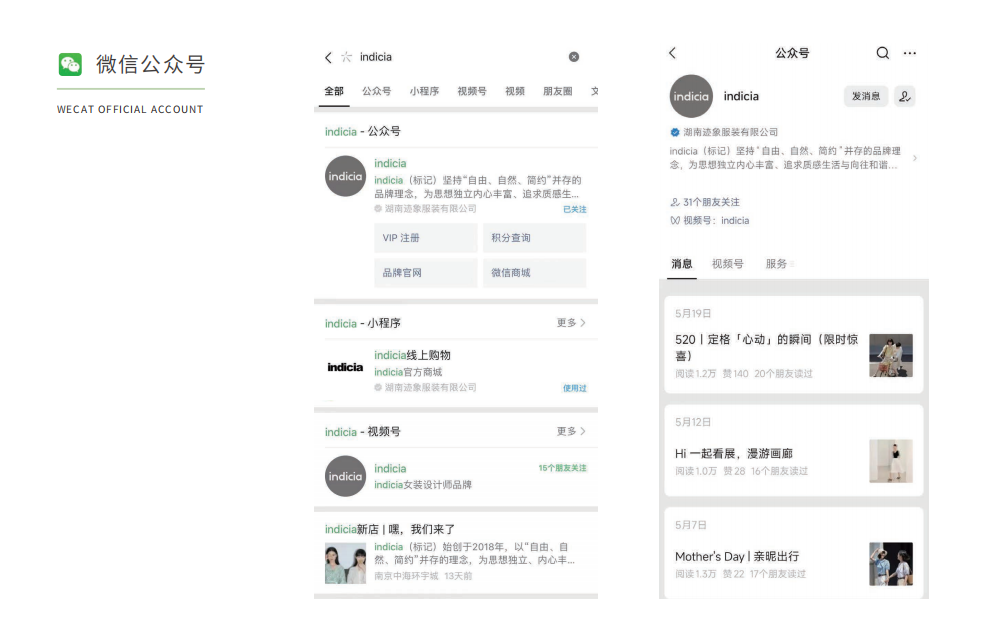The image size is (994, 636).
Task: Click the 发消息 button
Action: coord(866,96)
